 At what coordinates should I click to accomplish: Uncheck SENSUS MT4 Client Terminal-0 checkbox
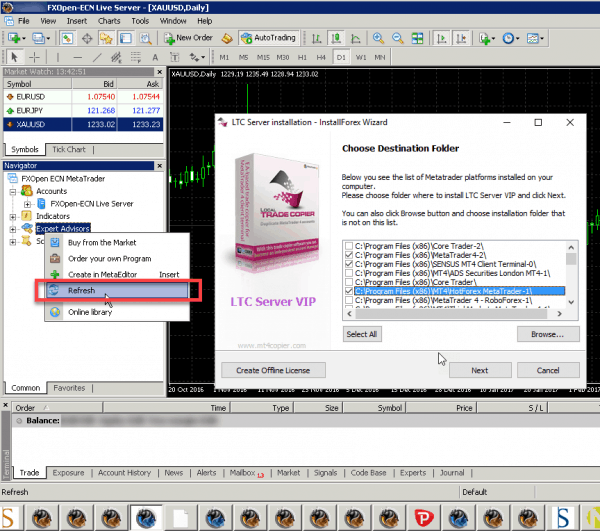coord(349,264)
